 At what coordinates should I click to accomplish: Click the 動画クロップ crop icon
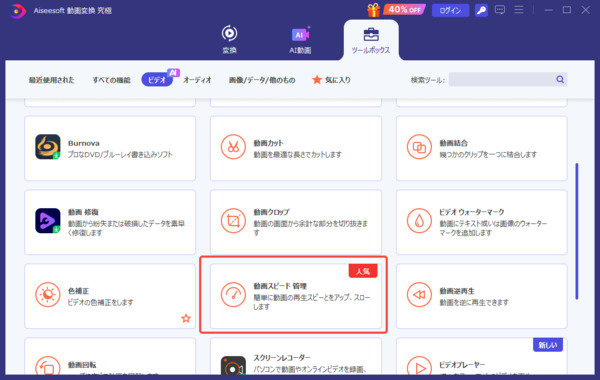click(233, 220)
